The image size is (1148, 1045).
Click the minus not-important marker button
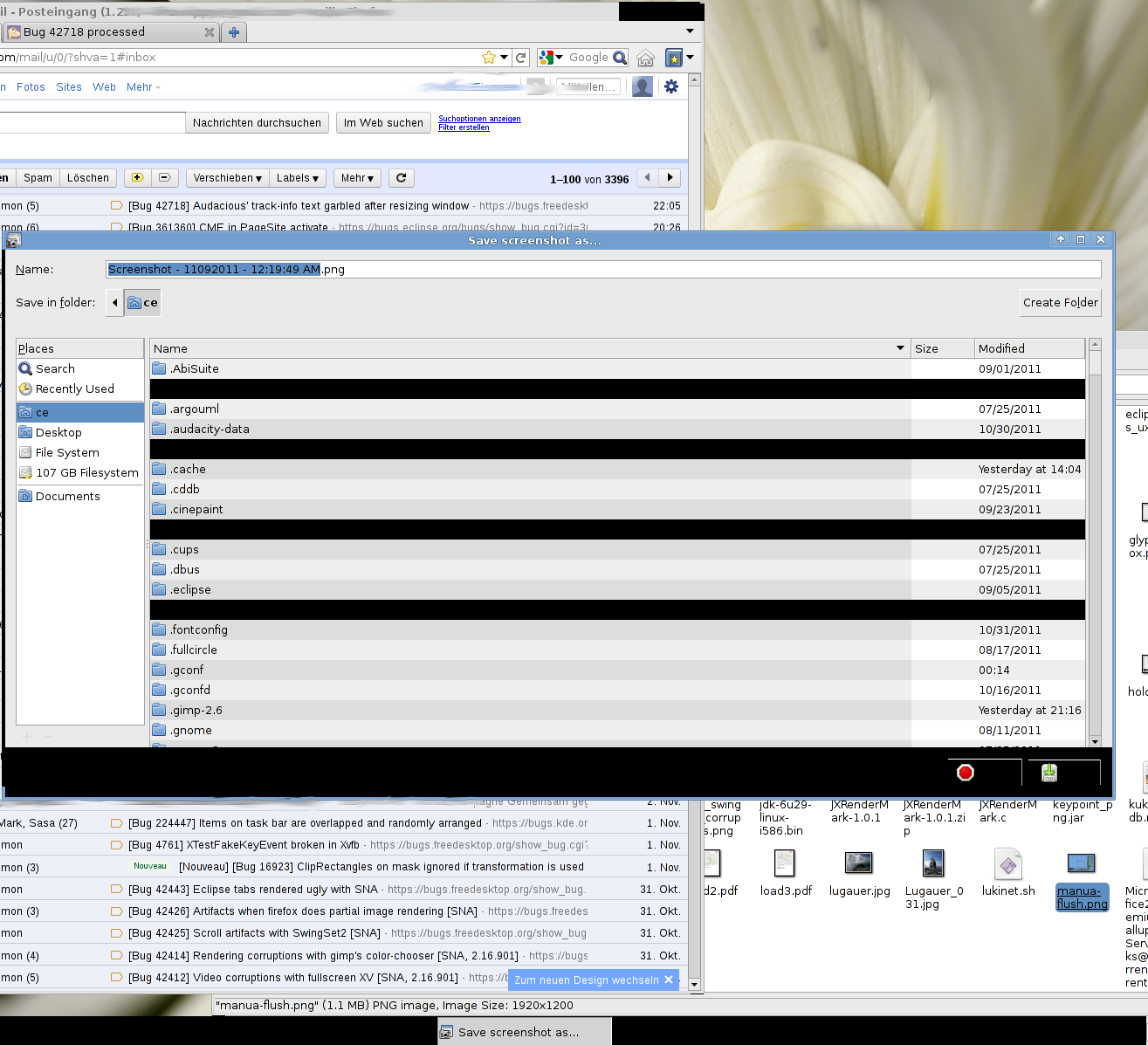click(x=164, y=178)
